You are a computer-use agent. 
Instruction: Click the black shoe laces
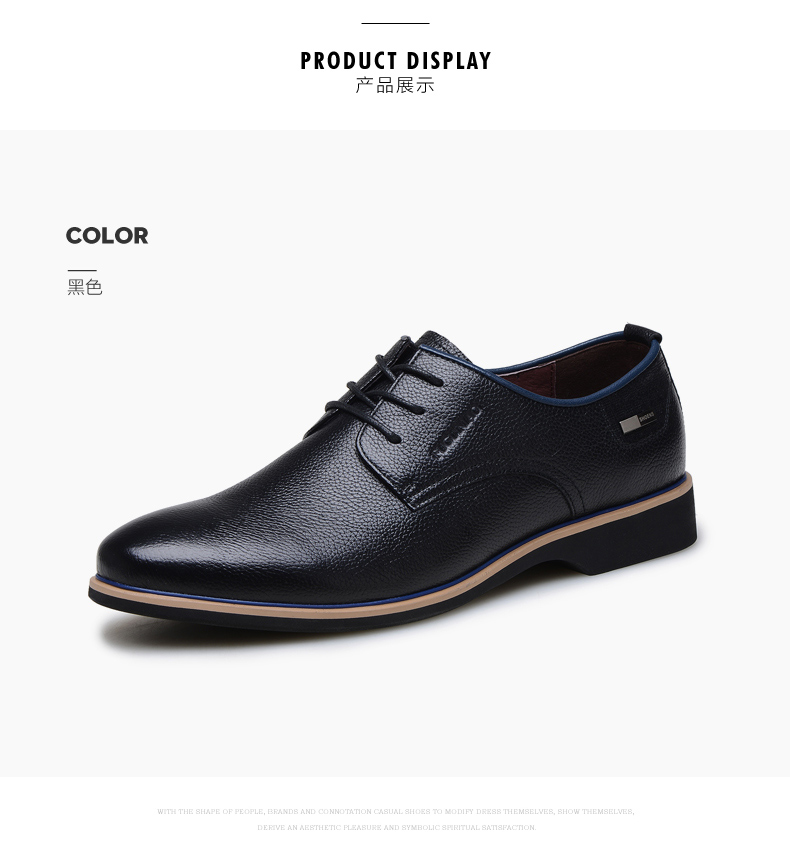pos(382,390)
